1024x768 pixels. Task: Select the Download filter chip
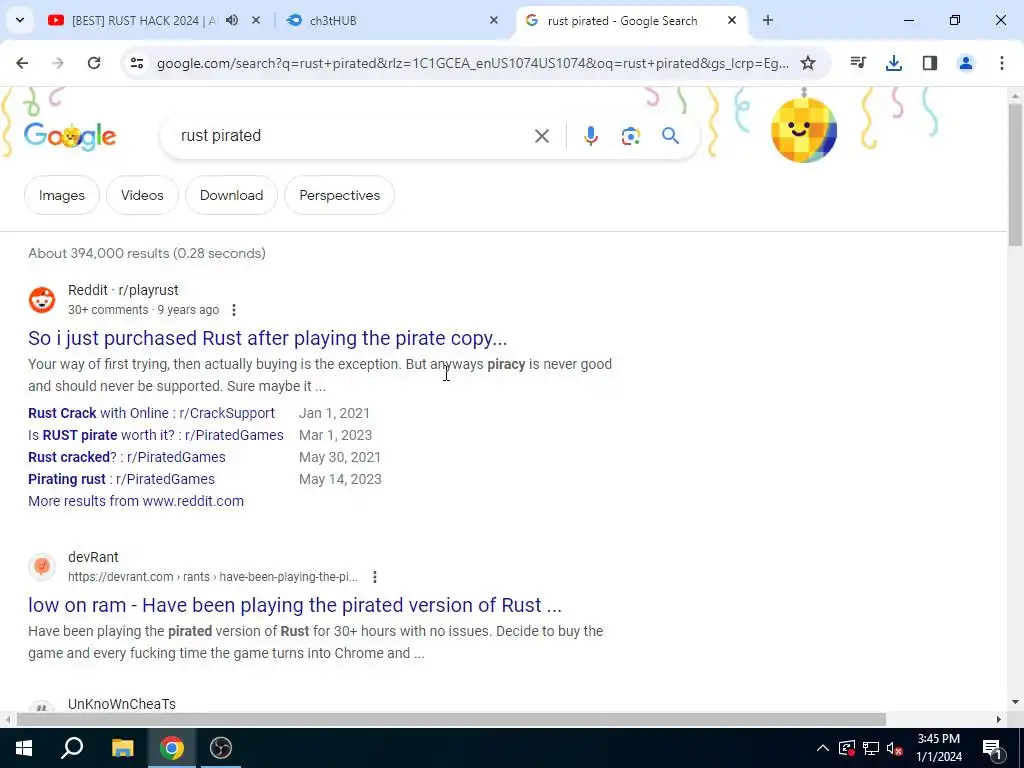(x=232, y=195)
